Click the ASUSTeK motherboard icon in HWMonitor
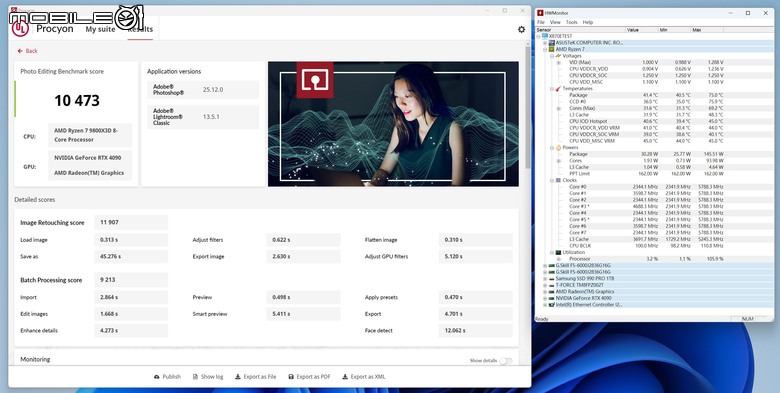This screenshot has width=780, height=393. [x=552, y=43]
